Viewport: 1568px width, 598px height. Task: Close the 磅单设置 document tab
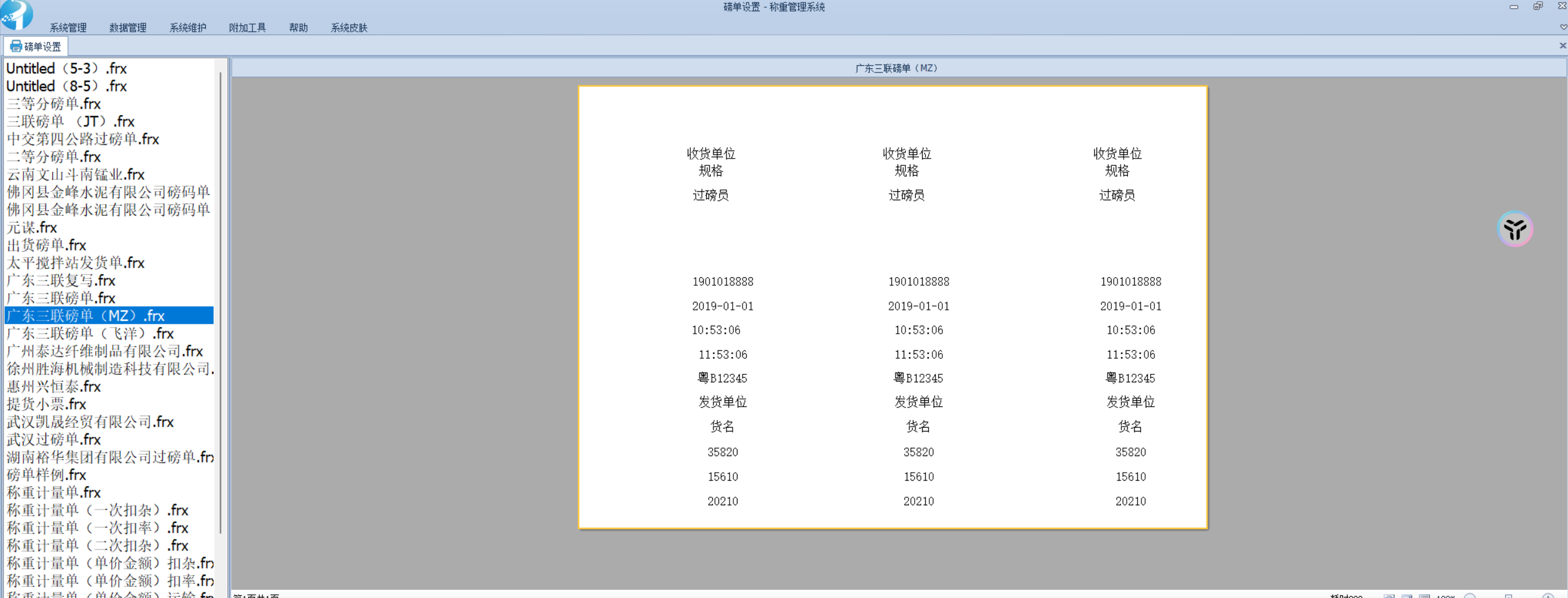point(1562,45)
